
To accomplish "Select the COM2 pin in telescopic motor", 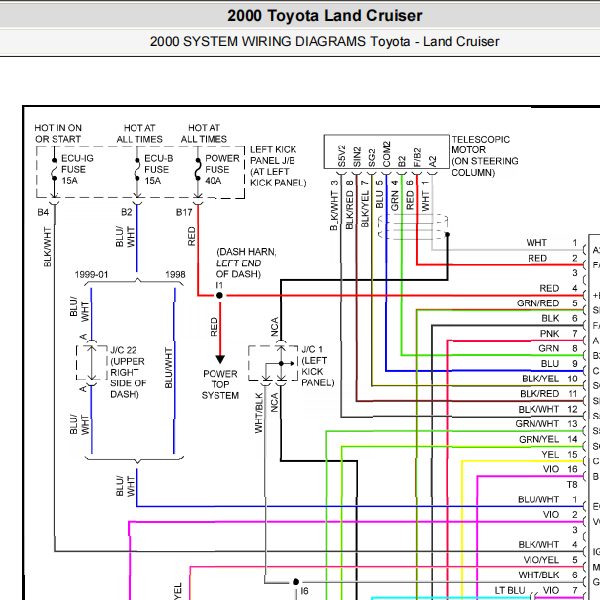I will coord(386,155).
